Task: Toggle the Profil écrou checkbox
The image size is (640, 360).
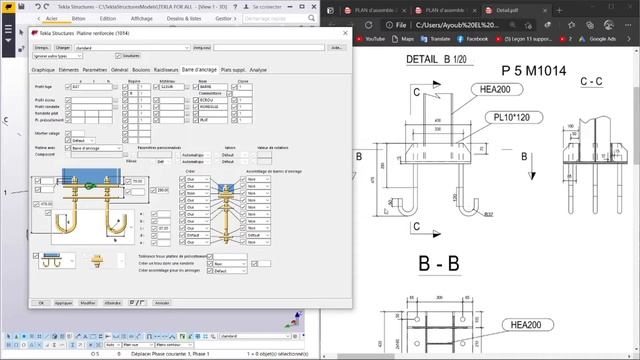Action: tap(68, 100)
